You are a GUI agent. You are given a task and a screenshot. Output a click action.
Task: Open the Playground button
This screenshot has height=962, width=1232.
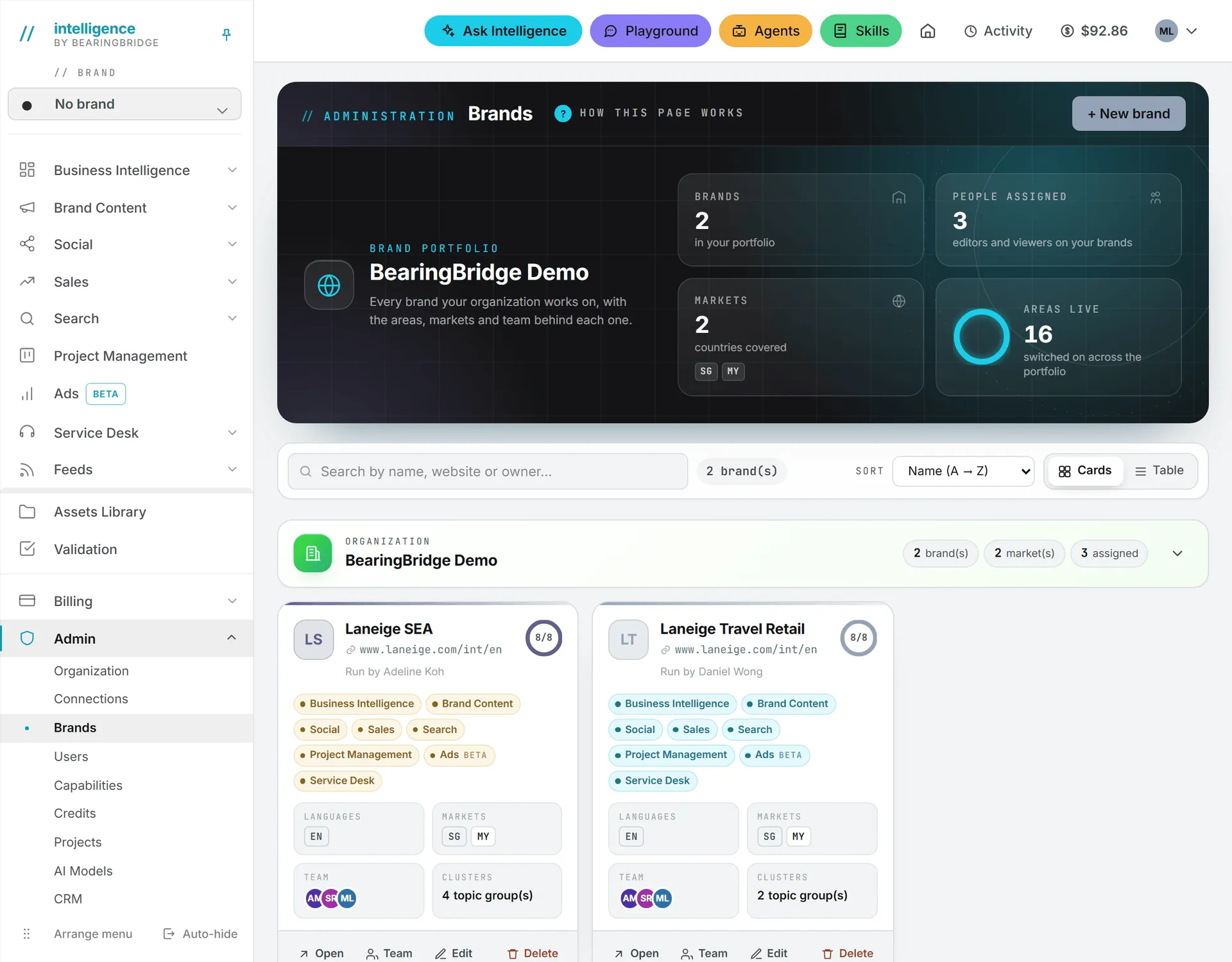pos(650,31)
